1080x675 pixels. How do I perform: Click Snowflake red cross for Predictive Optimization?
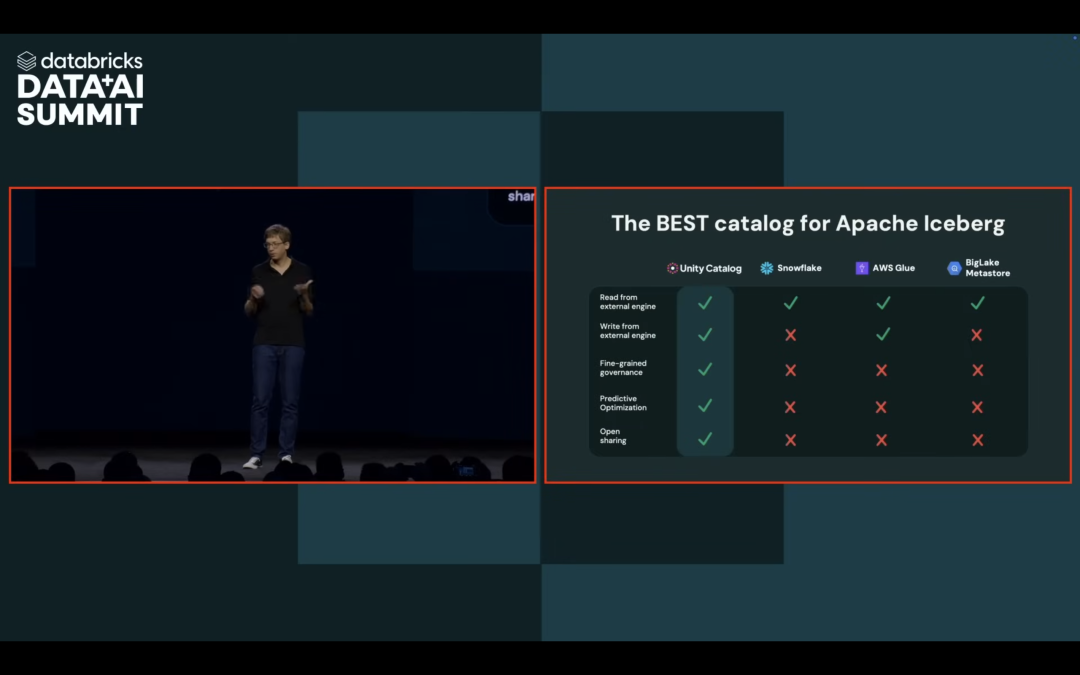tap(790, 407)
